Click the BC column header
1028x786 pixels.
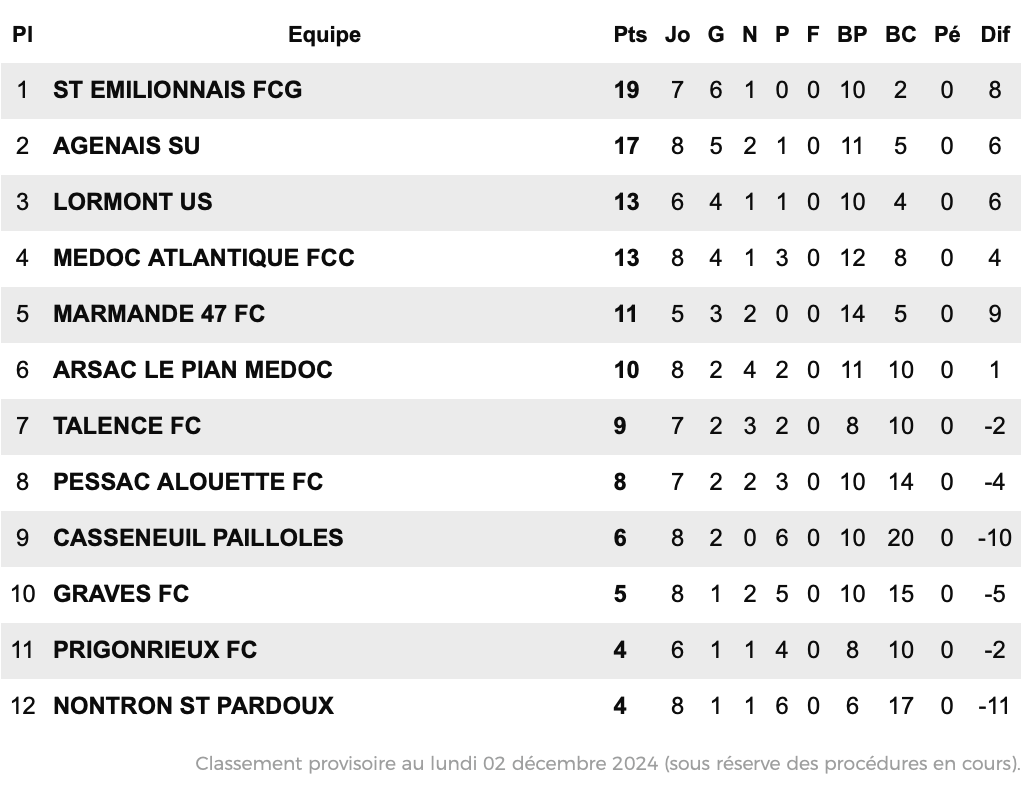[x=901, y=35]
